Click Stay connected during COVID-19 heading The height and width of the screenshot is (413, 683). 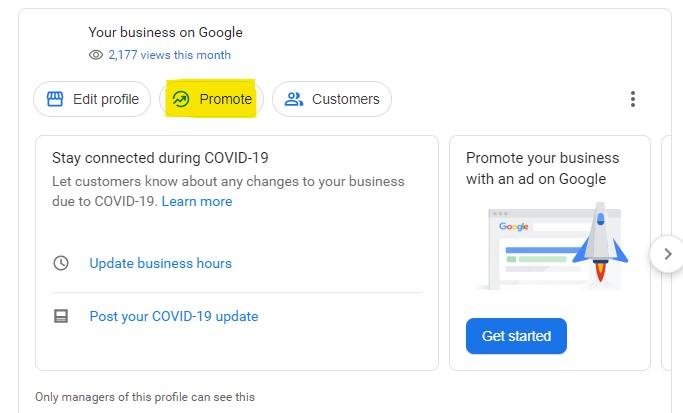click(160, 158)
